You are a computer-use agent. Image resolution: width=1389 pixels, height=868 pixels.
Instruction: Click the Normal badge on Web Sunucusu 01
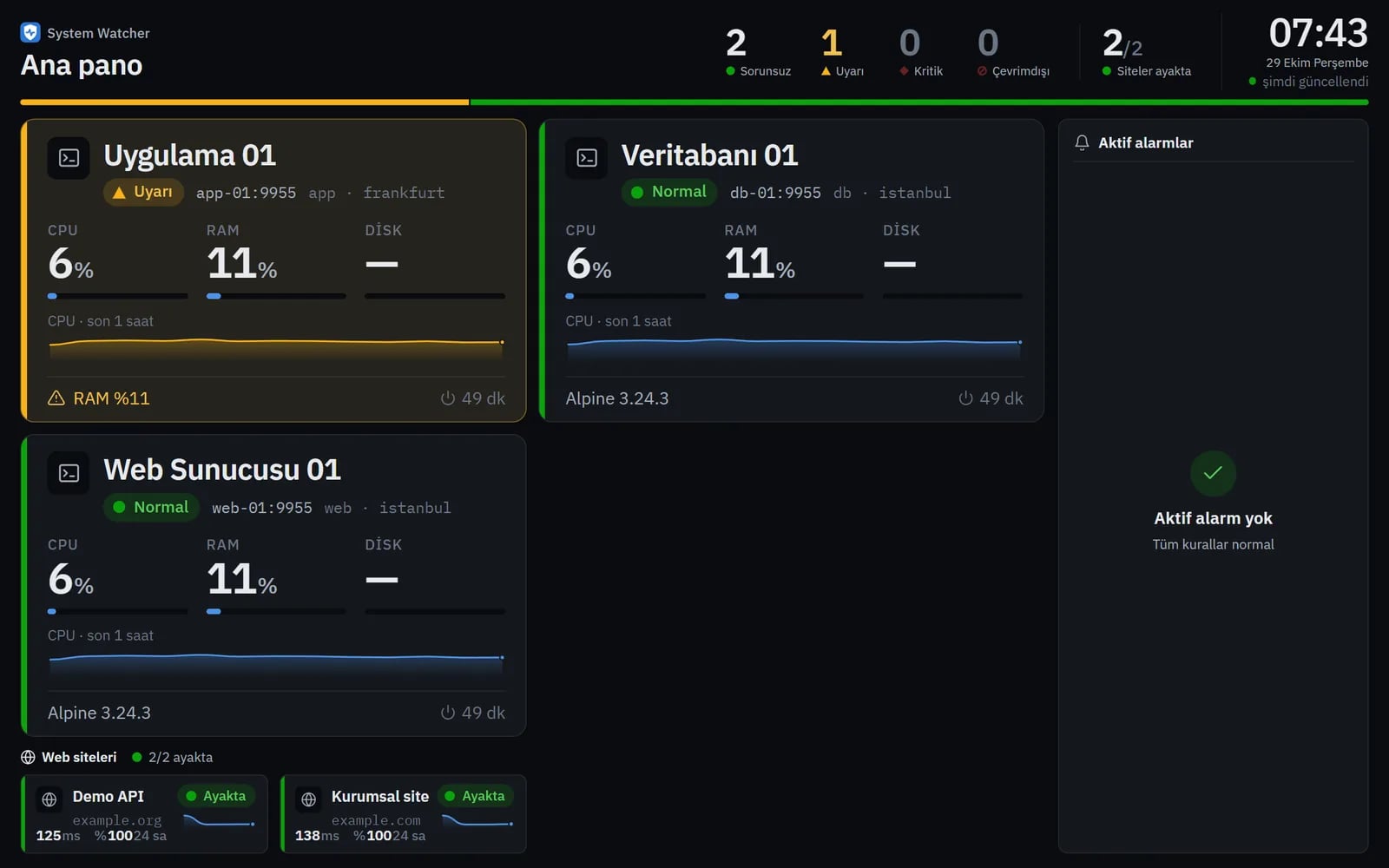[151, 507]
